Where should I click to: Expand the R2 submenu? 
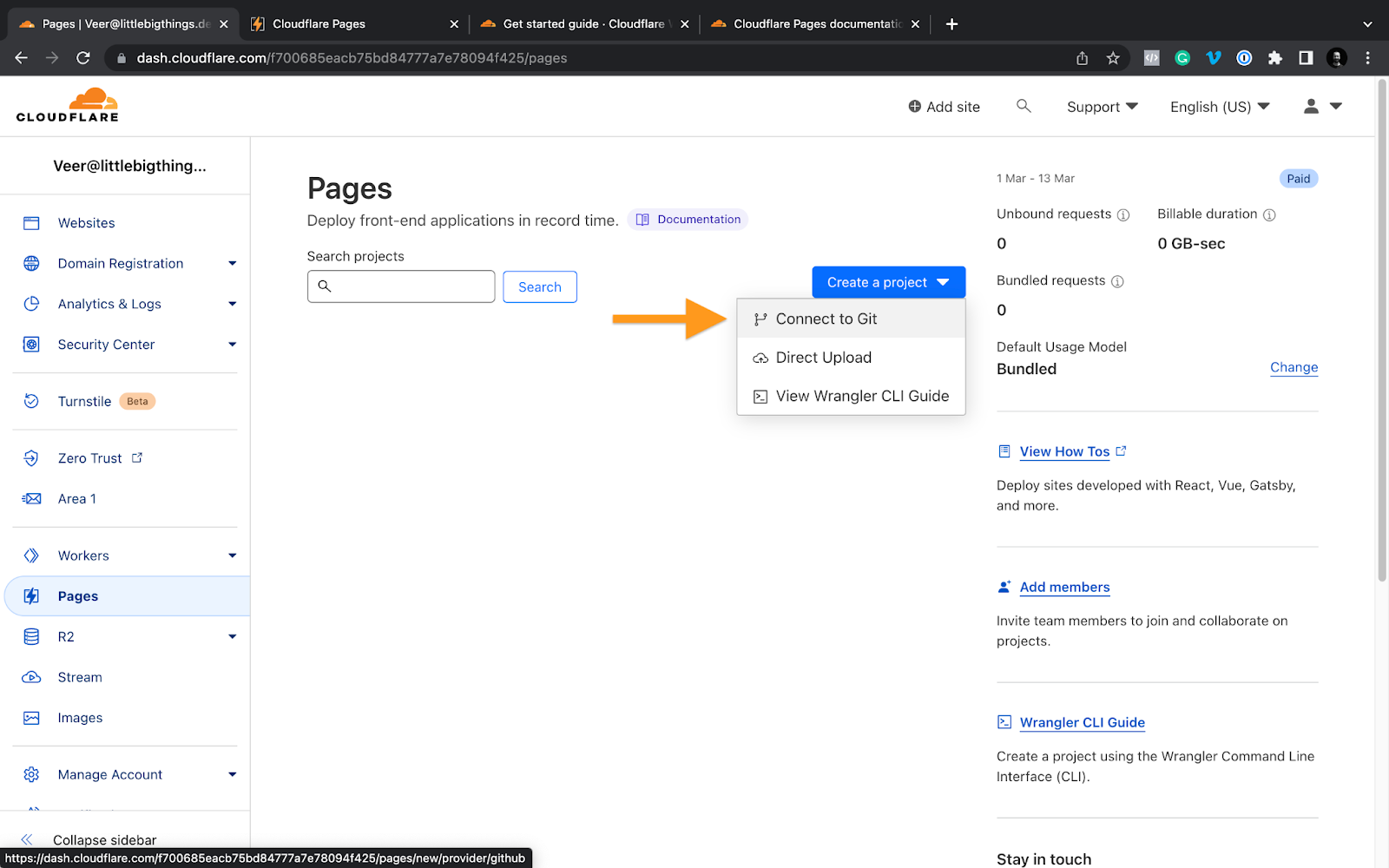(233, 636)
